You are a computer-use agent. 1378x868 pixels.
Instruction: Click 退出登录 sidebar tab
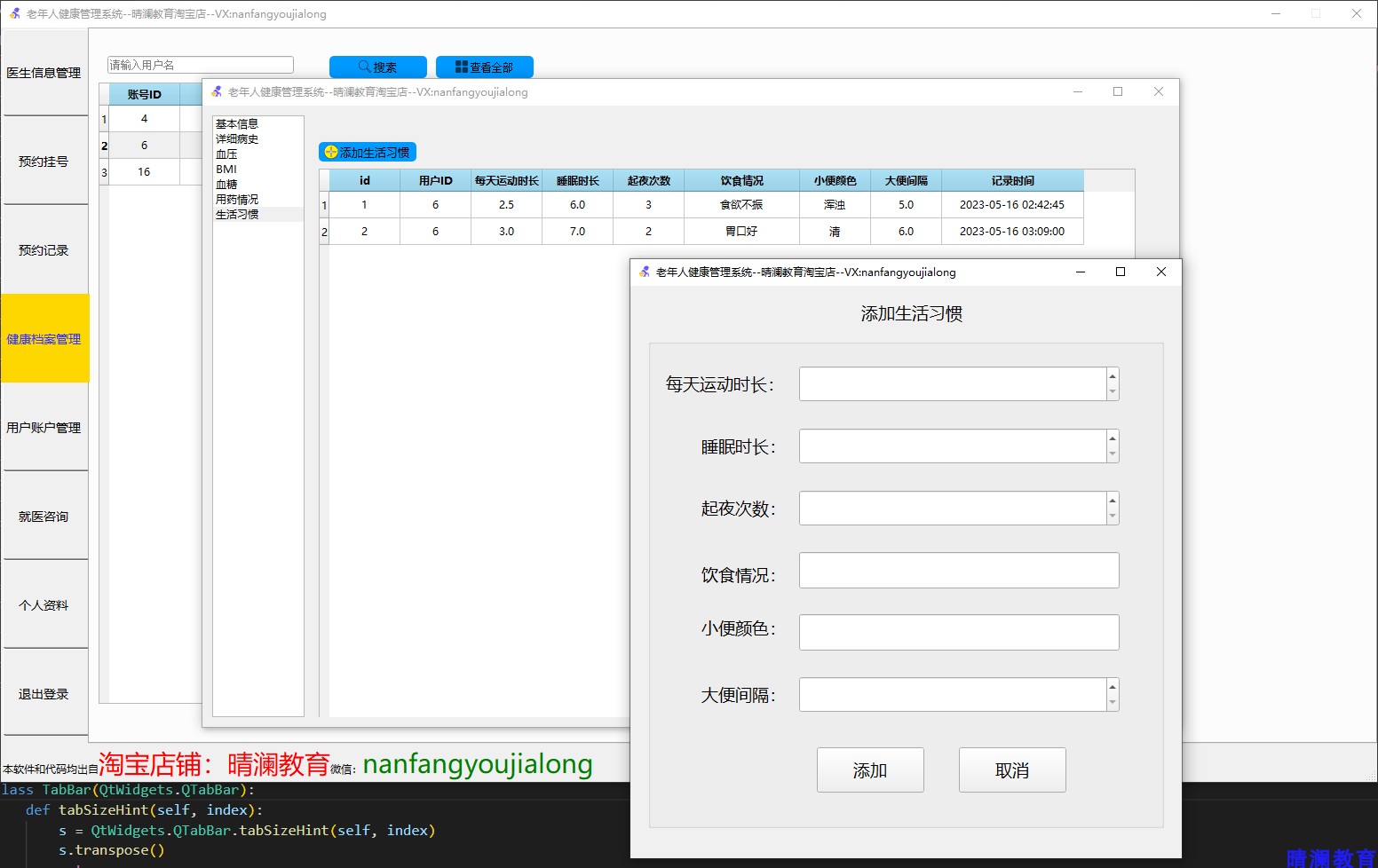click(44, 694)
